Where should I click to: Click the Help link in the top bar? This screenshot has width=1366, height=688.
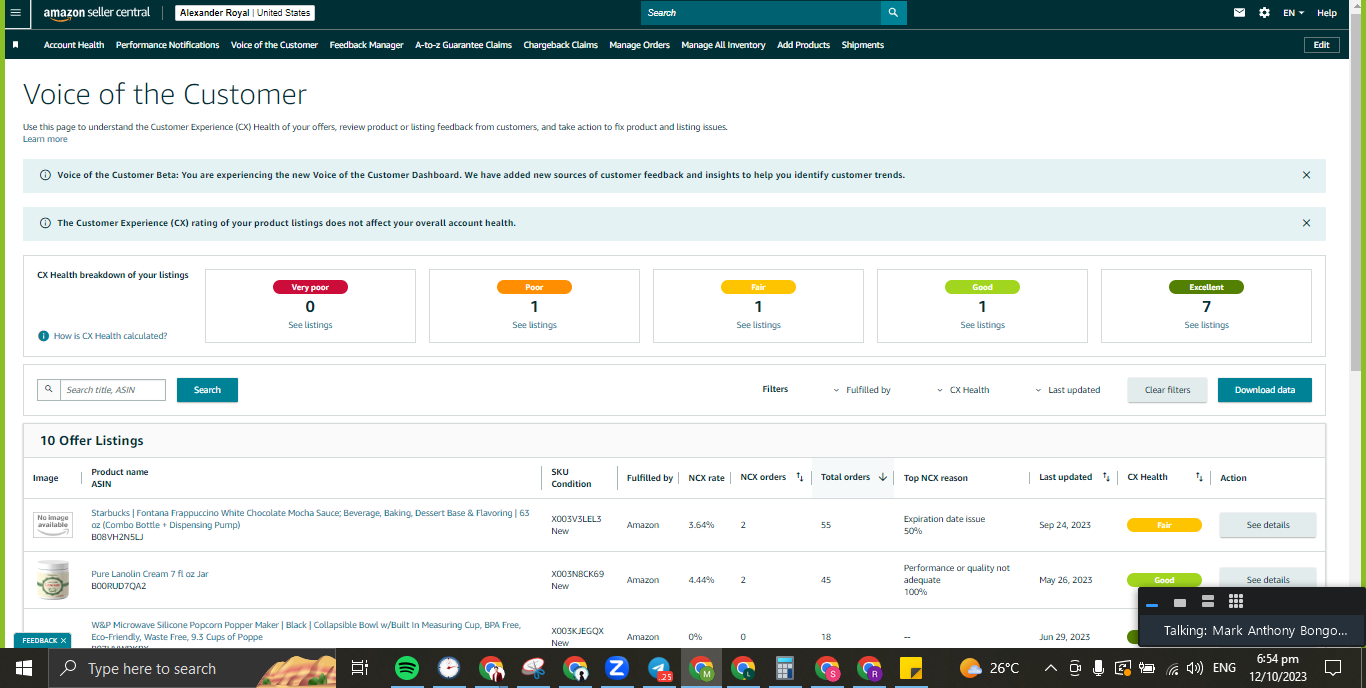[1326, 13]
